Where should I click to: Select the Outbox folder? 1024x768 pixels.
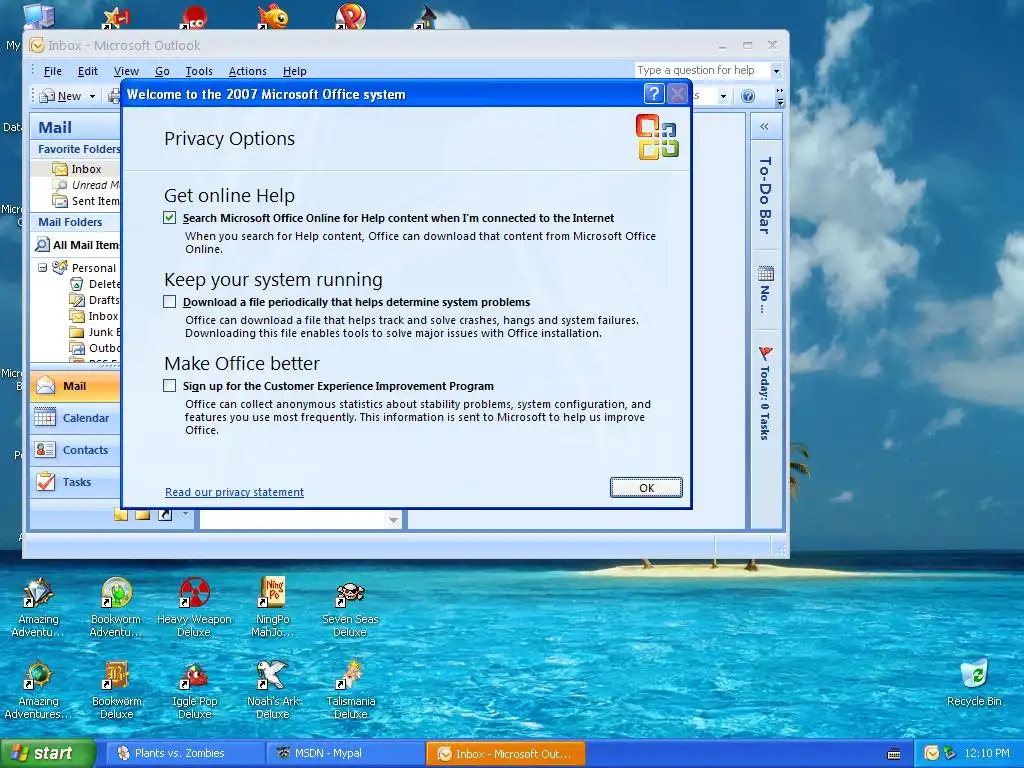95,348
